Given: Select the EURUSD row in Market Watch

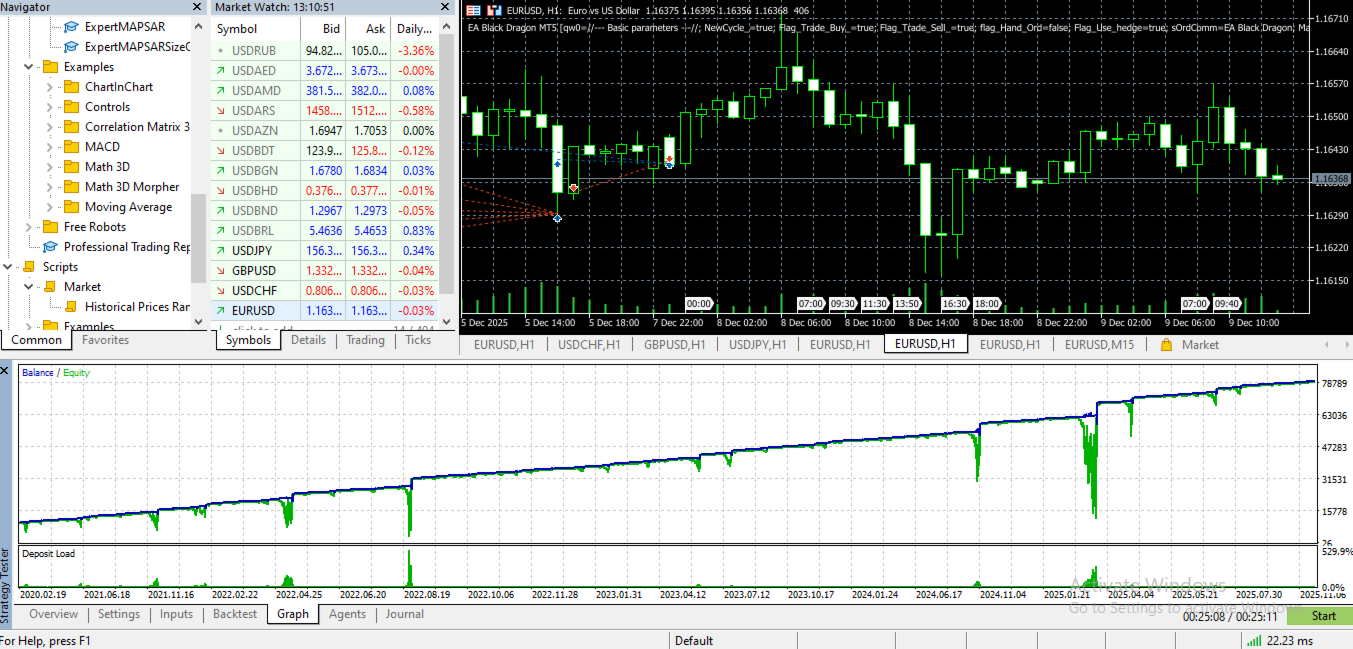Looking at the screenshot, I should coord(325,311).
